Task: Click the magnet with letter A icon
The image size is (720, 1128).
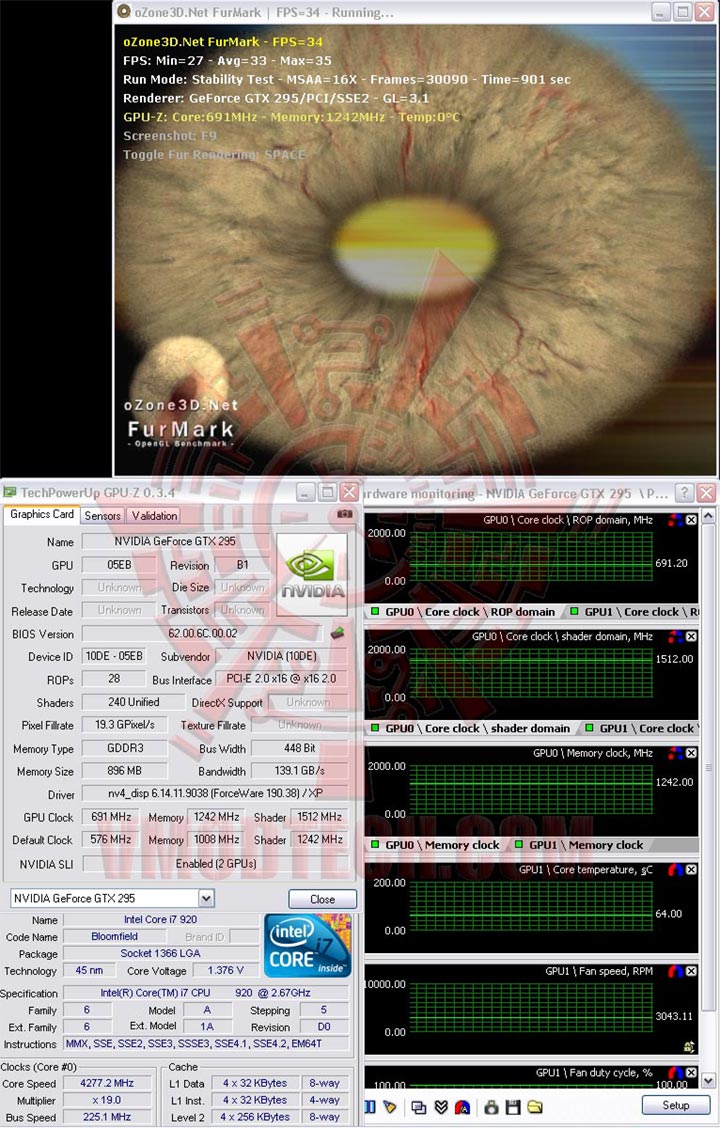Action: point(462,1107)
